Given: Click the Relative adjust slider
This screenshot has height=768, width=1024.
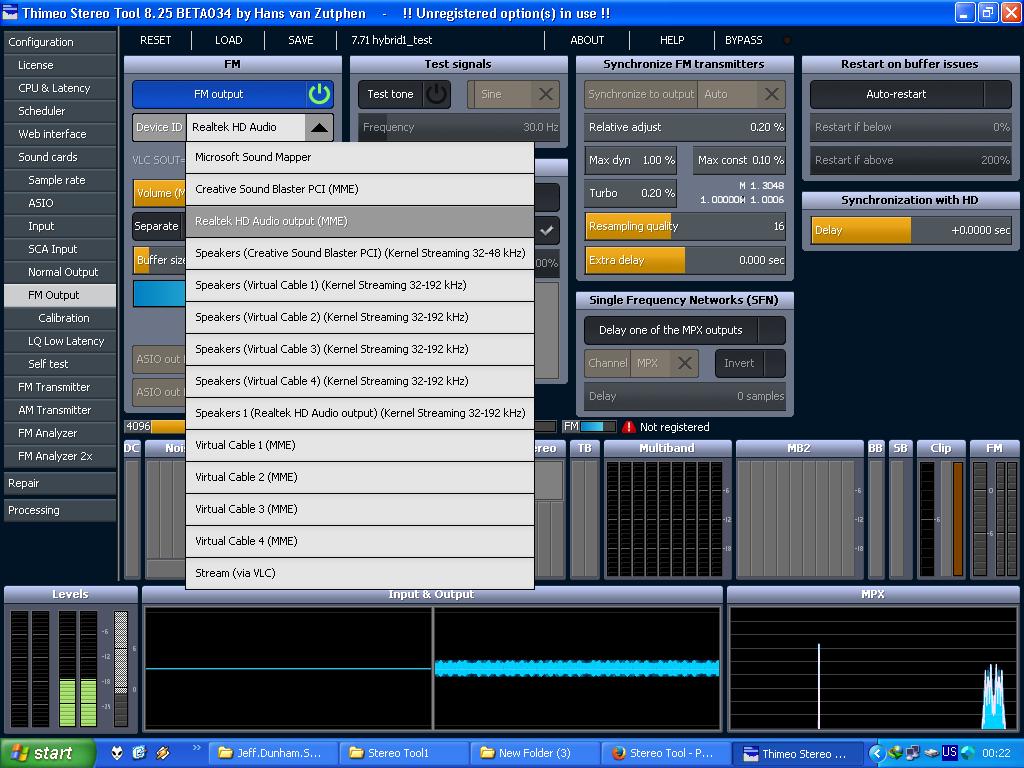Looking at the screenshot, I should click(x=685, y=127).
